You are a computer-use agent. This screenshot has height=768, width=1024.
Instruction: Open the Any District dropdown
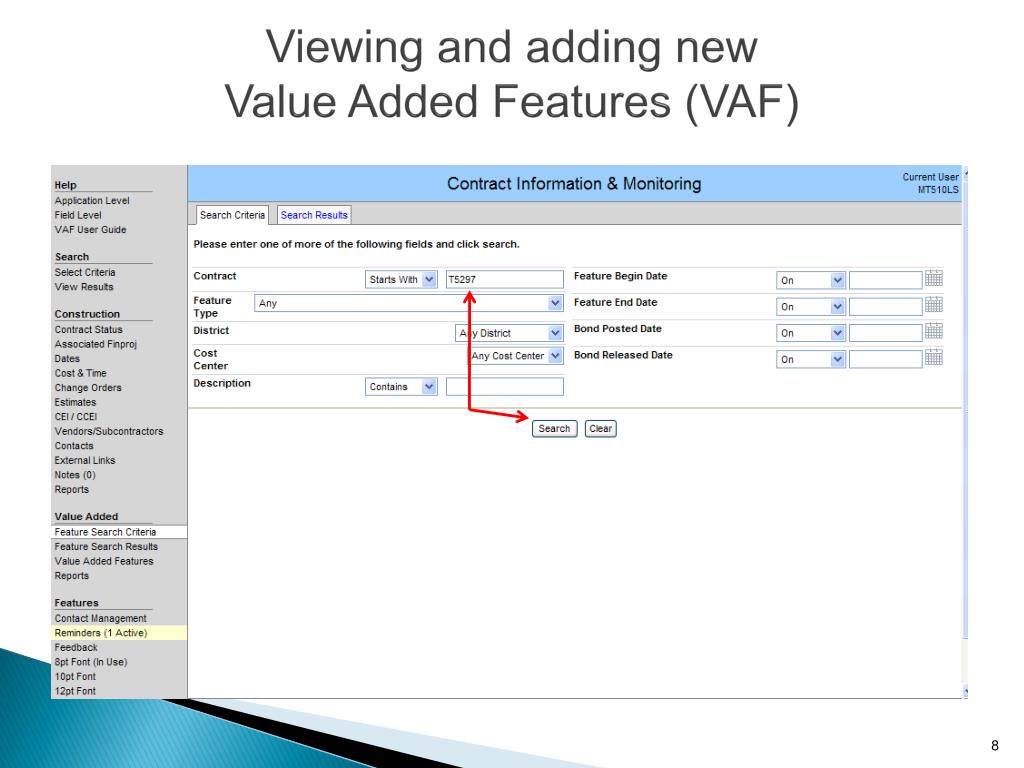point(509,333)
